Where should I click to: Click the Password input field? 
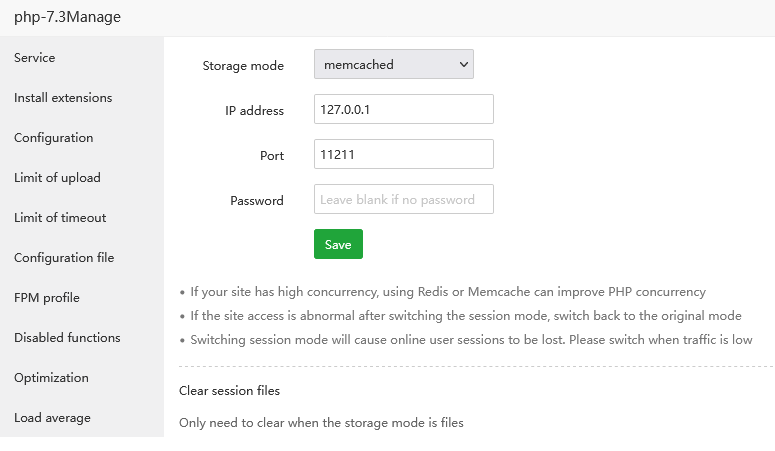403,199
